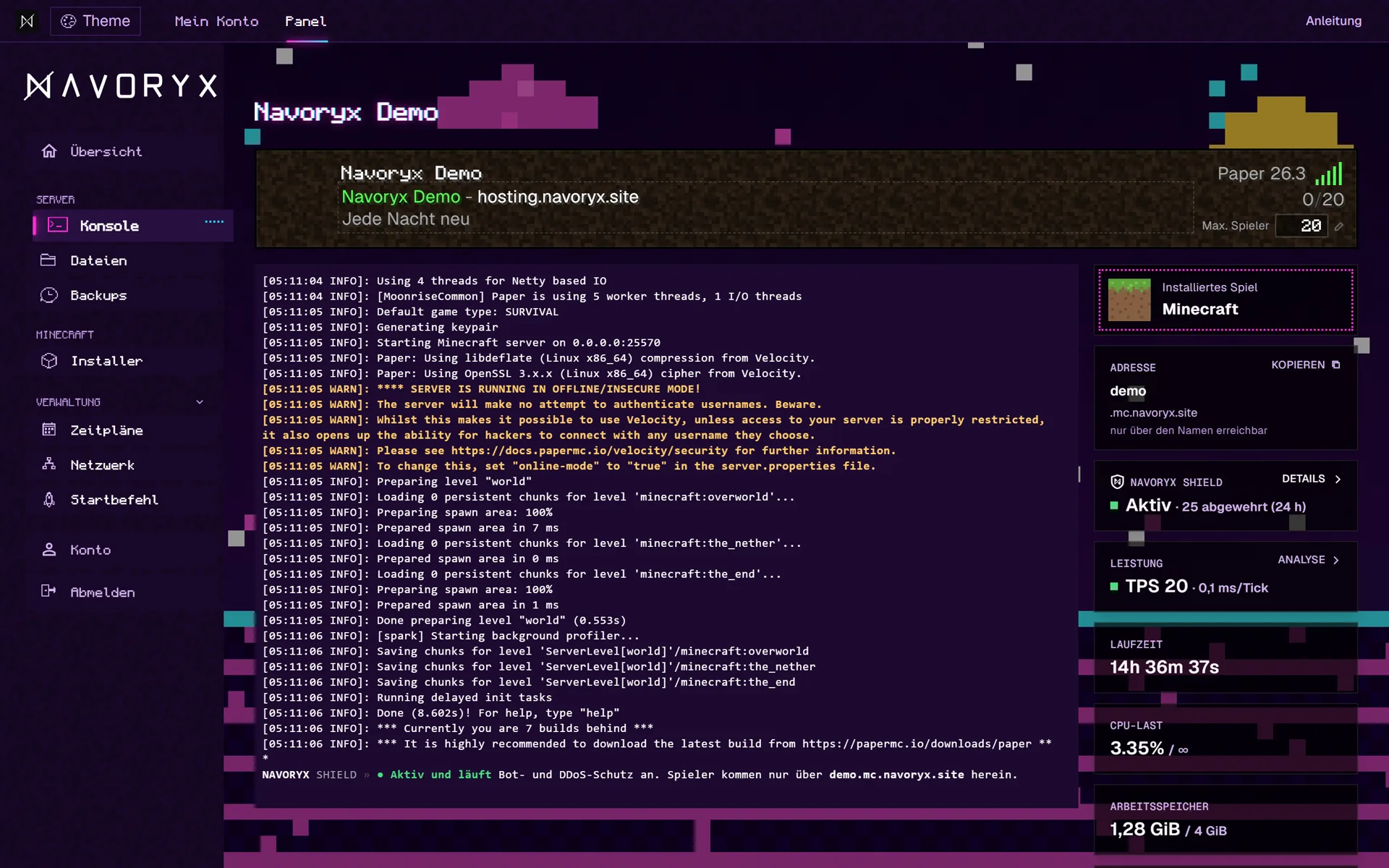
Task: Click the Startbefehl rocket icon
Action: 49,499
